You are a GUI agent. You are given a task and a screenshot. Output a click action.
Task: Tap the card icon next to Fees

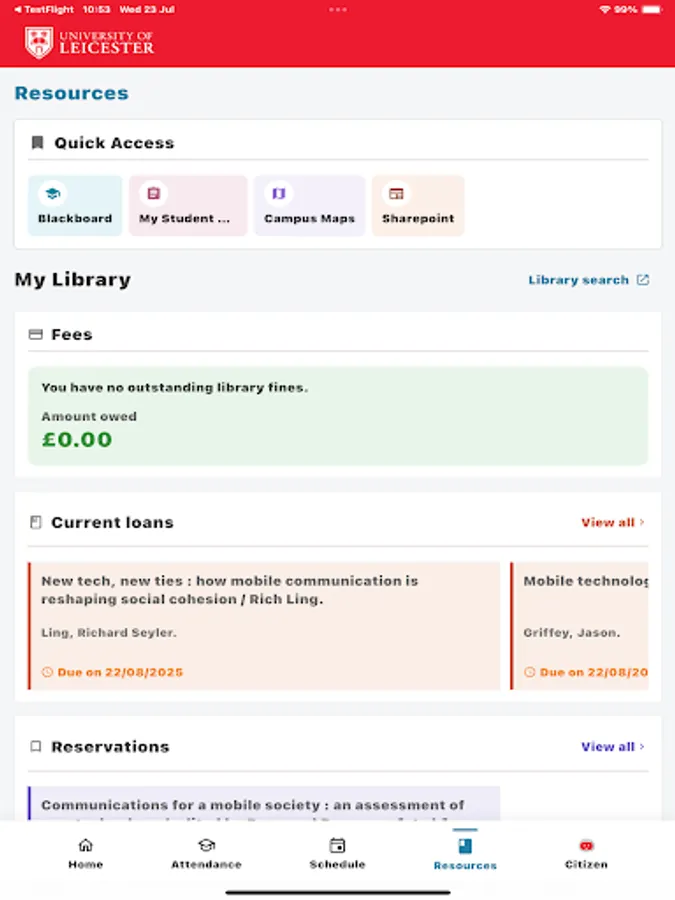click(x=36, y=333)
